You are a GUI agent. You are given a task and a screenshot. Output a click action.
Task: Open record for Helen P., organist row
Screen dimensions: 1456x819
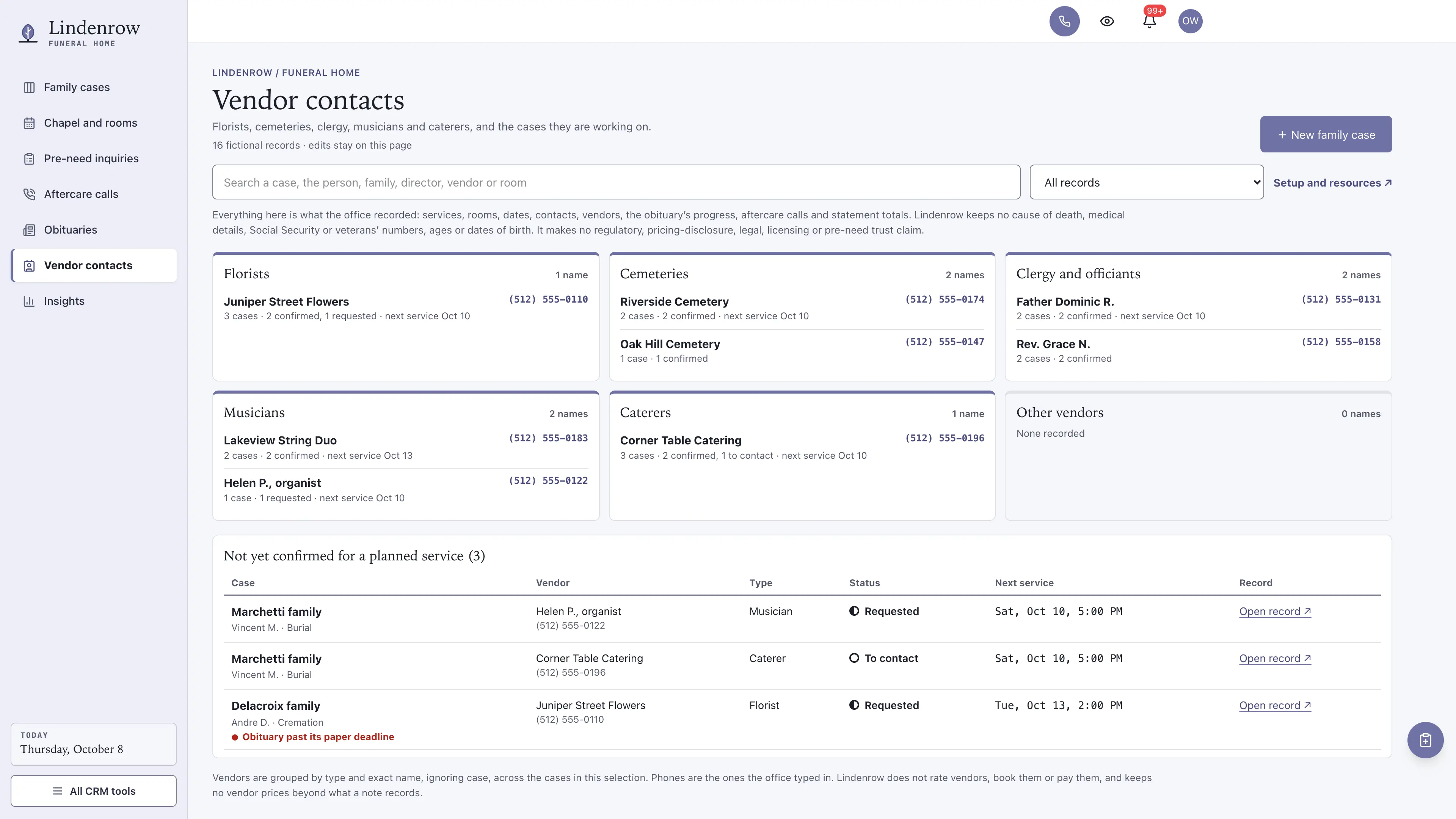[1275, 611]
